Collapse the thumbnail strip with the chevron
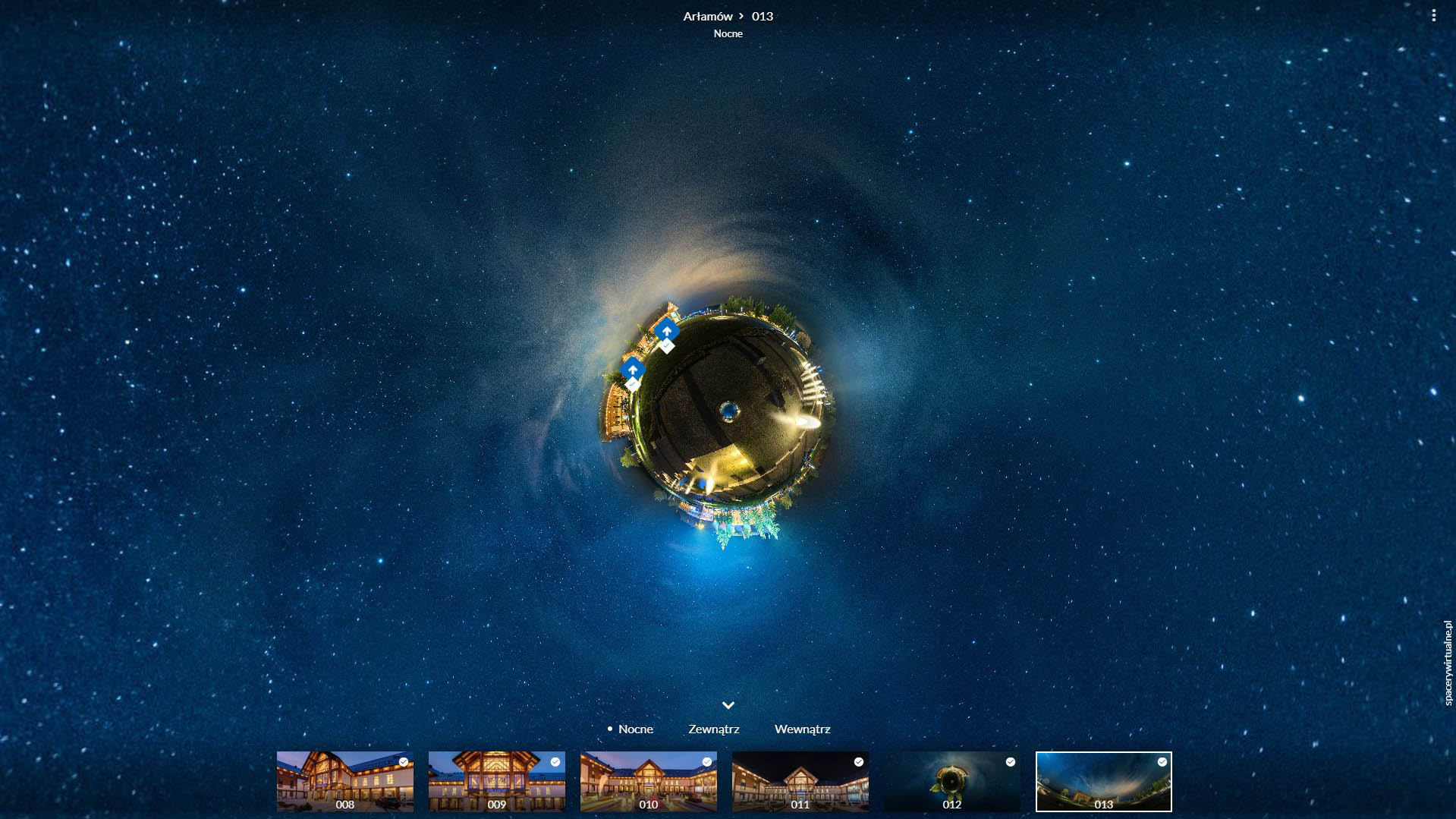This screenshot has height=819, width=1456. 728,705
